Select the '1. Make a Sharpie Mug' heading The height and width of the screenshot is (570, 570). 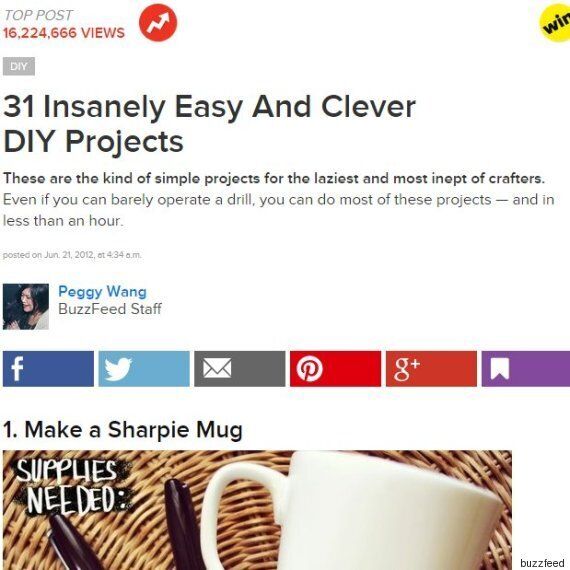[123, 430]
